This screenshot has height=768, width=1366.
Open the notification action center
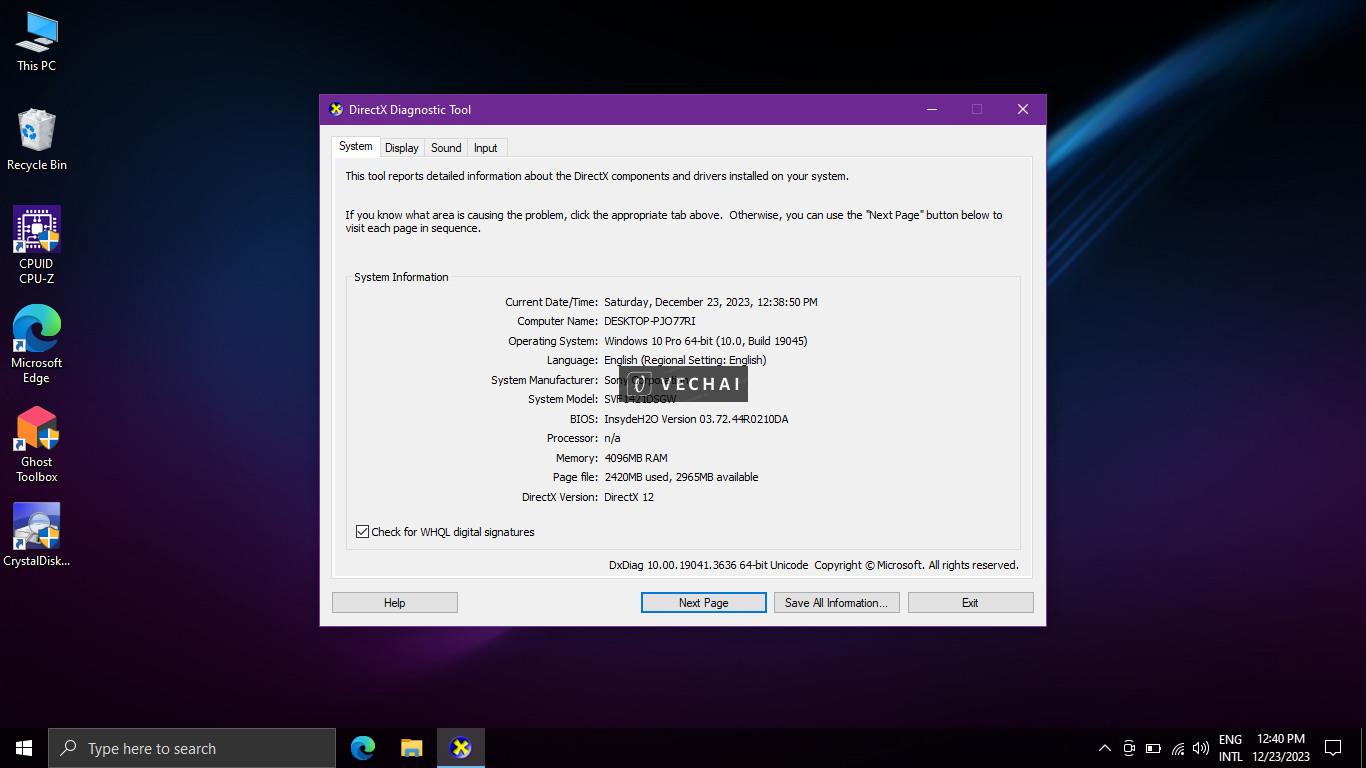click(1333, 748)
